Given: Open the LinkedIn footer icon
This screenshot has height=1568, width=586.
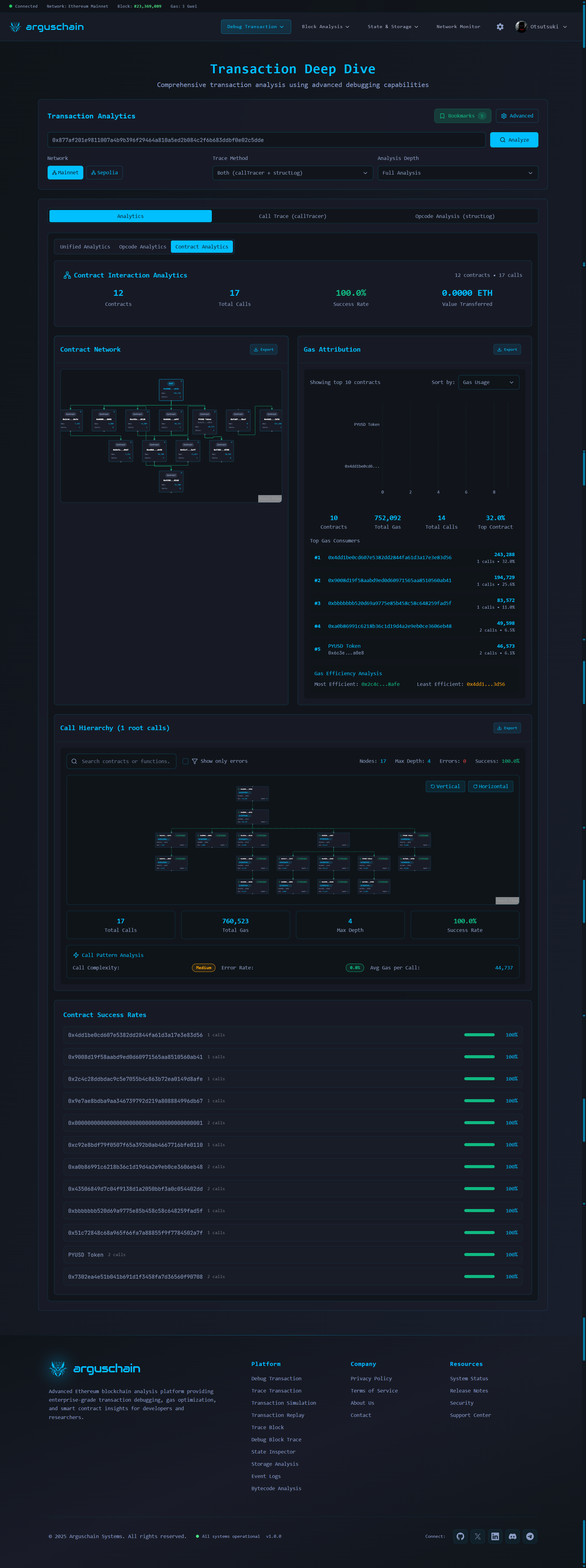Looking at the screenshot, I should coord(495,1536).
